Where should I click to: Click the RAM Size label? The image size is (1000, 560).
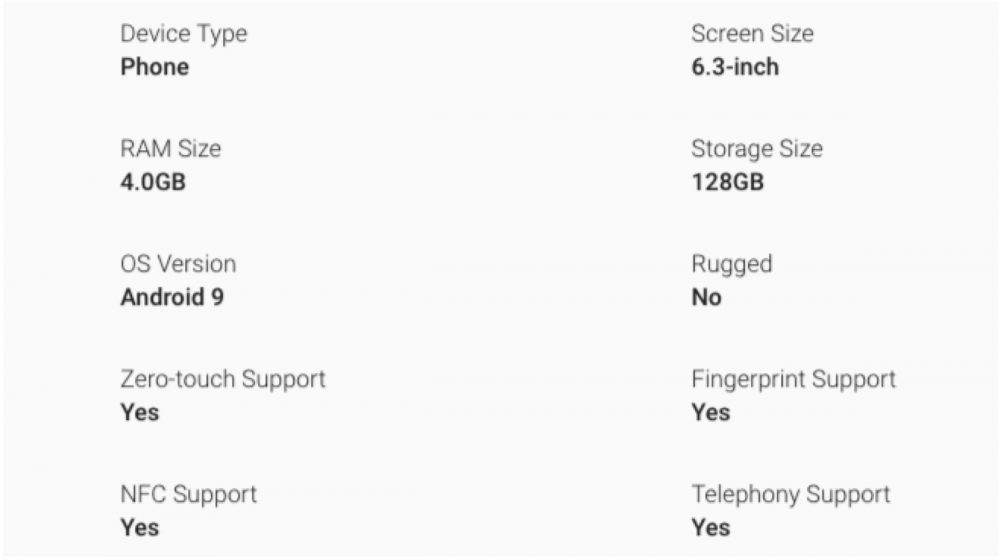point(170,149)
